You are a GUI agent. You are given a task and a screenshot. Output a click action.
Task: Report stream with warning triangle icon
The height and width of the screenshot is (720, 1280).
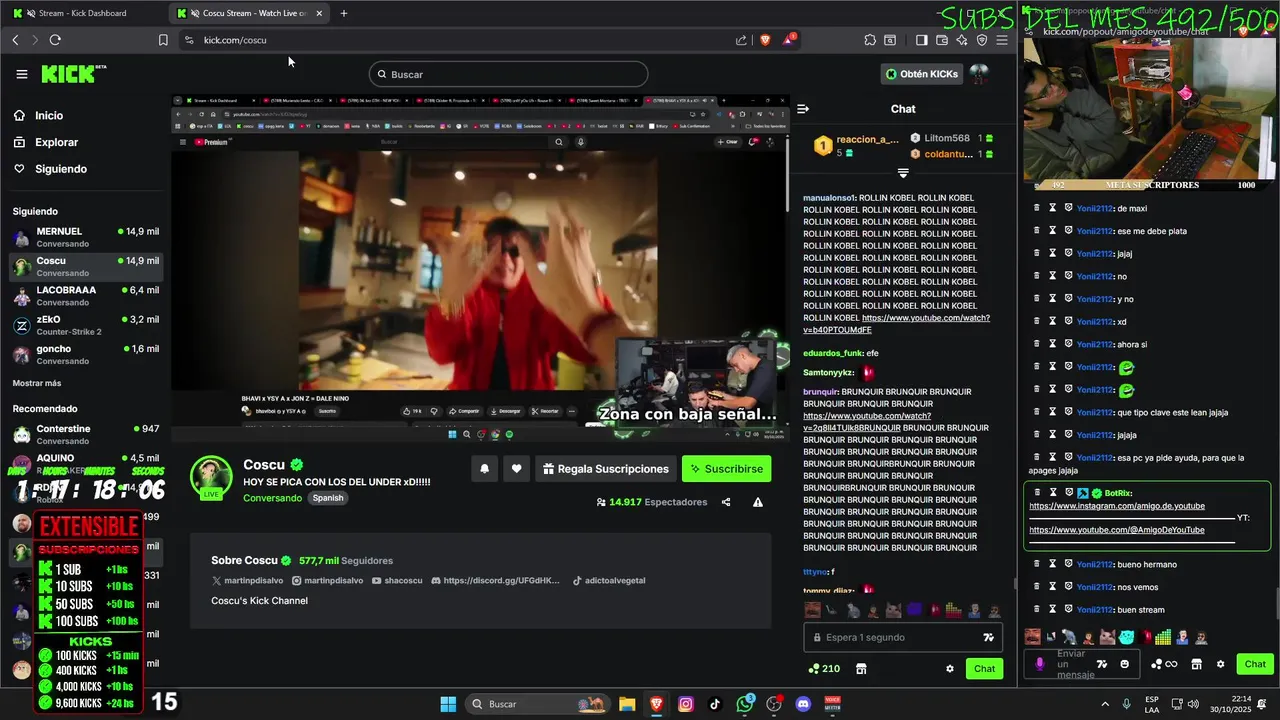pyautogui.click(x=758, y=502)
